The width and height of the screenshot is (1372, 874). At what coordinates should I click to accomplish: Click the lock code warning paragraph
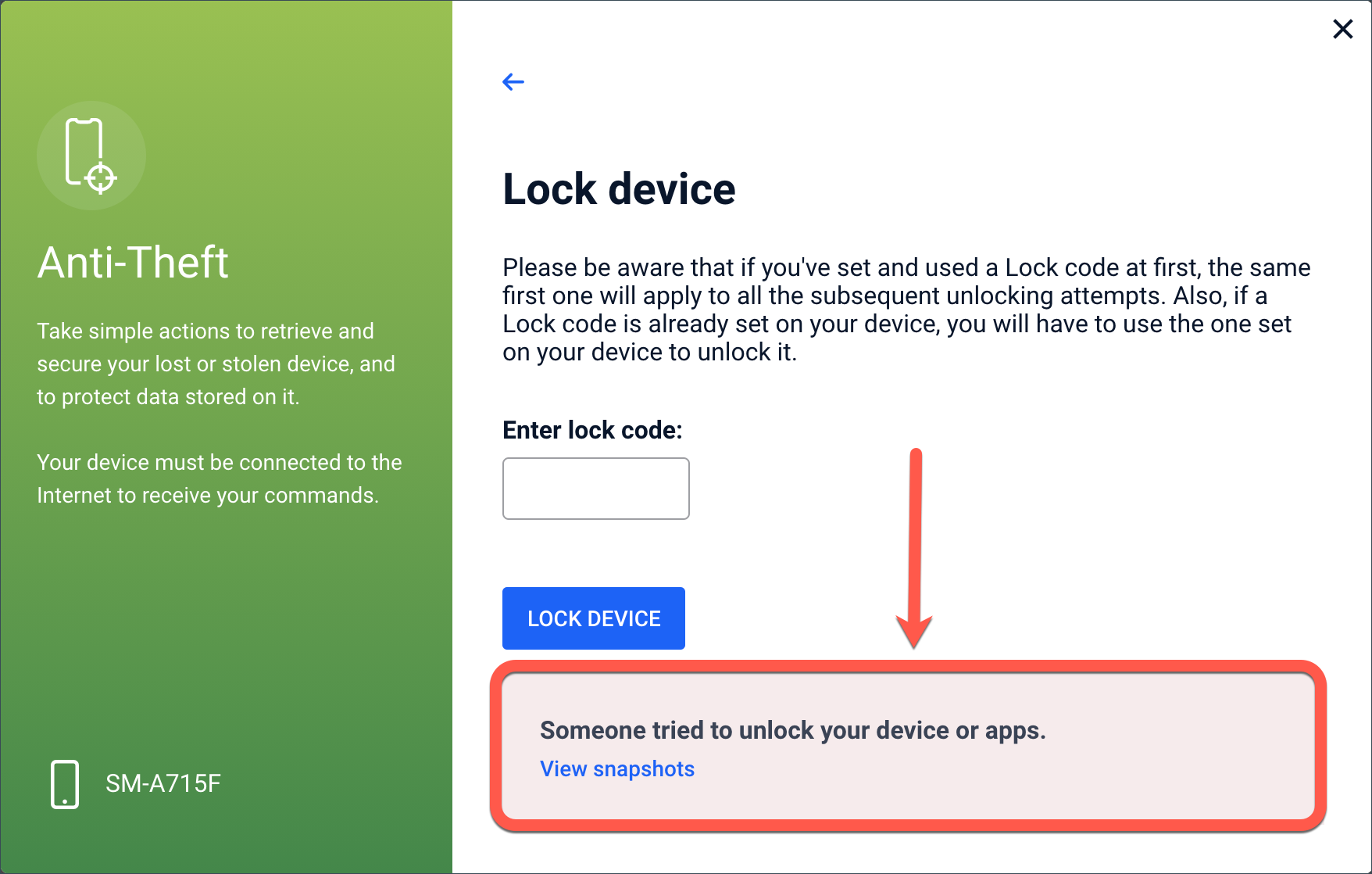(x=906, y=310)
